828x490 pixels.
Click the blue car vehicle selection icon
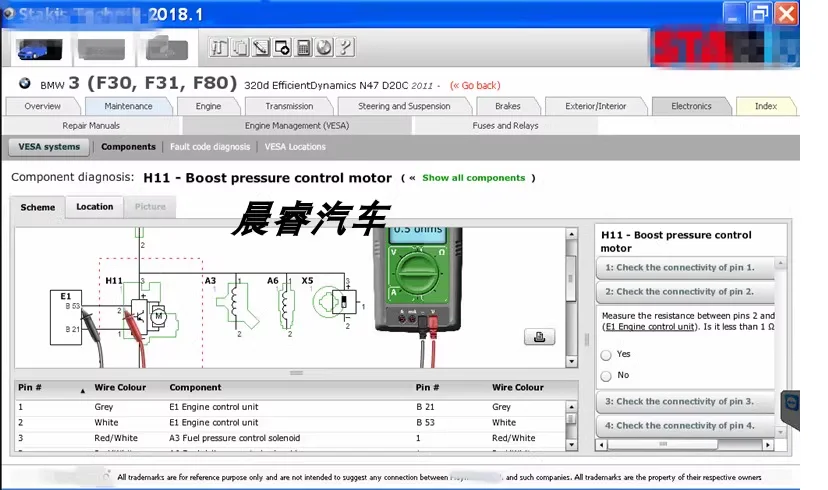(x=39, y=48)
